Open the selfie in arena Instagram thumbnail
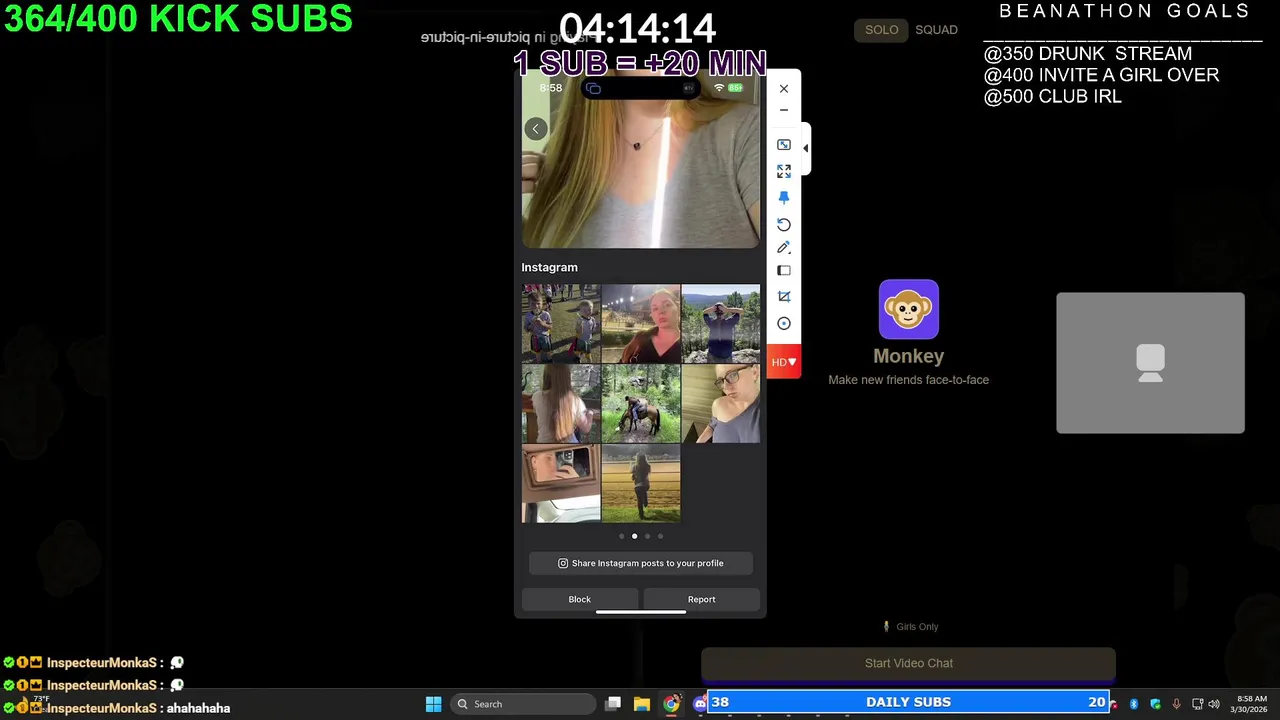The image size is (1280, 720). pos(641,323)
